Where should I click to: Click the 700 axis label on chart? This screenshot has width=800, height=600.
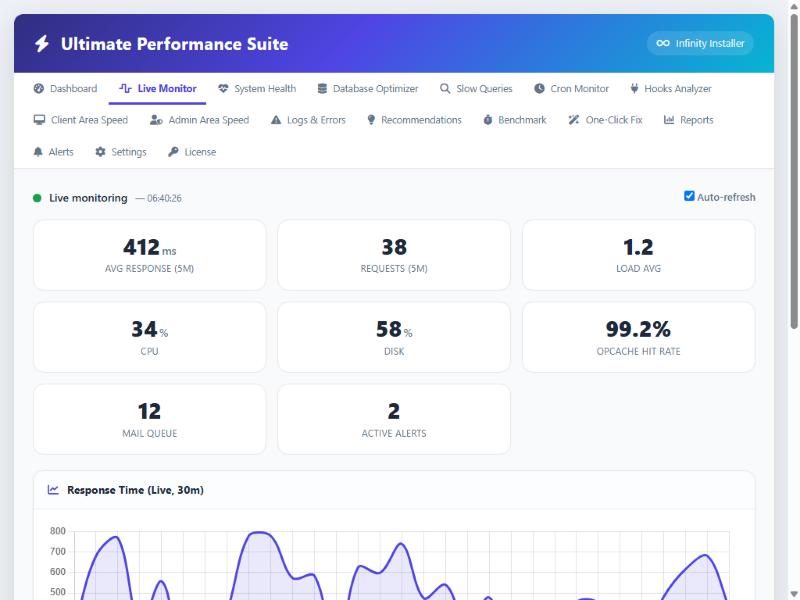point(58,552)
